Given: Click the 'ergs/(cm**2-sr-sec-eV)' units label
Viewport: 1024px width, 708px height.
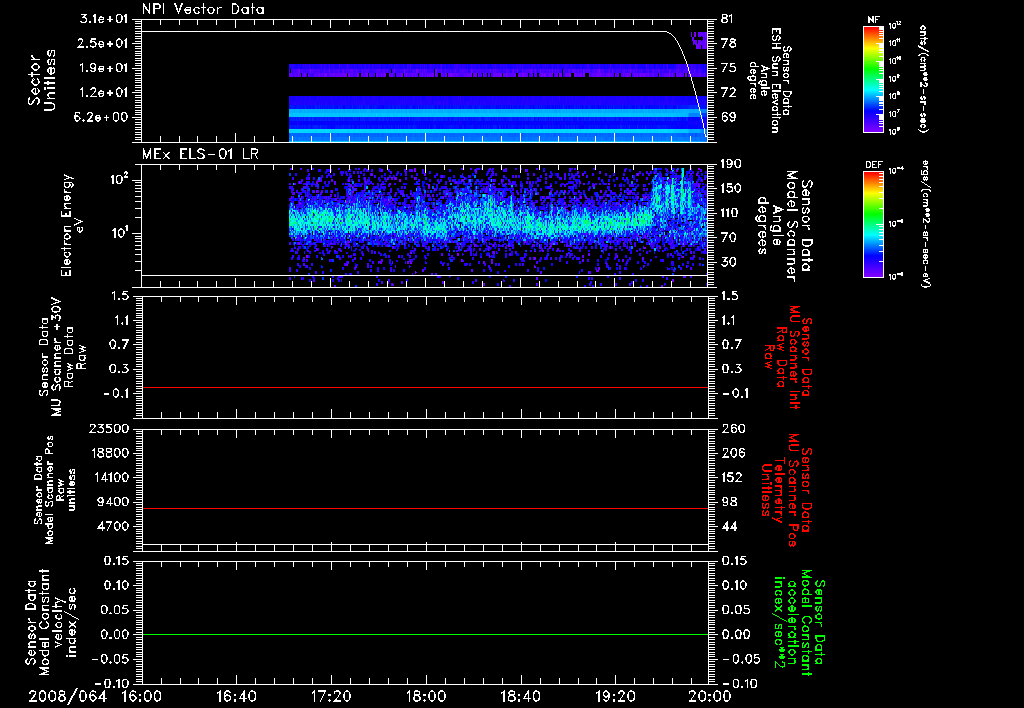Looking at the screenshot, I should click(x=925, y=224).
